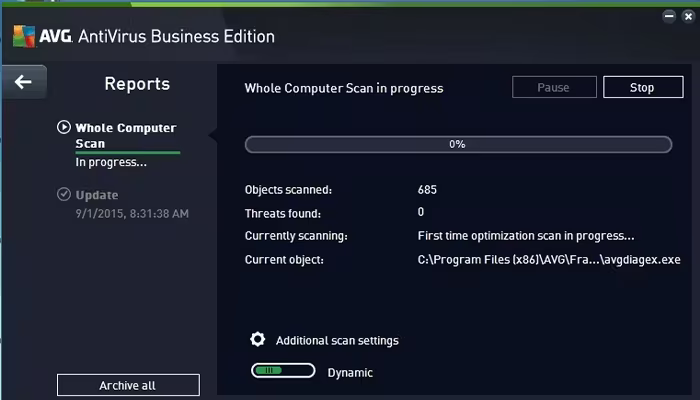
Task: Click AntiVirus Business Edition title text
Action: tap(176, 36)
